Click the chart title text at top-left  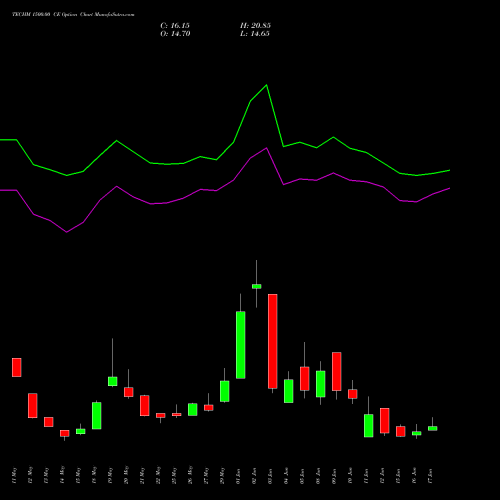click(x=73, y=15)
